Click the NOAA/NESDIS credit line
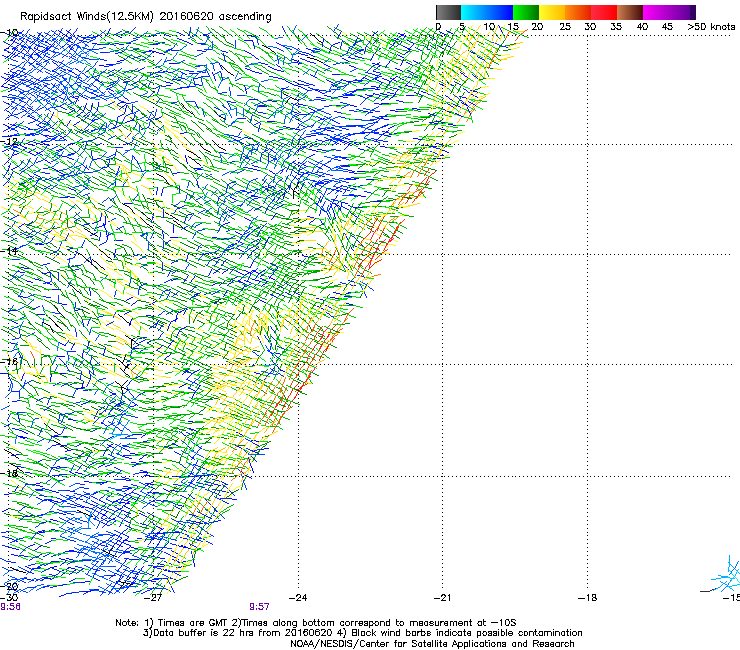The height and width of the screenshot is (650, 740). click(x=432, y=644)
